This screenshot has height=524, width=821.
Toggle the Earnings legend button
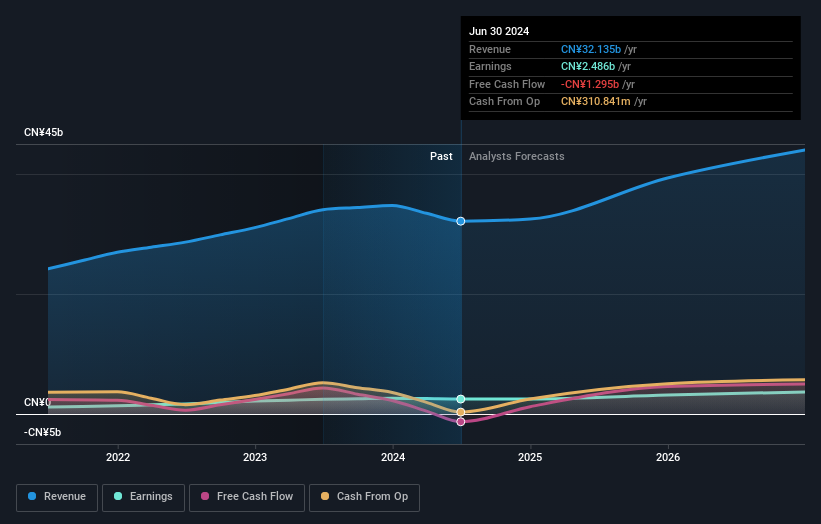pos(143,497)
